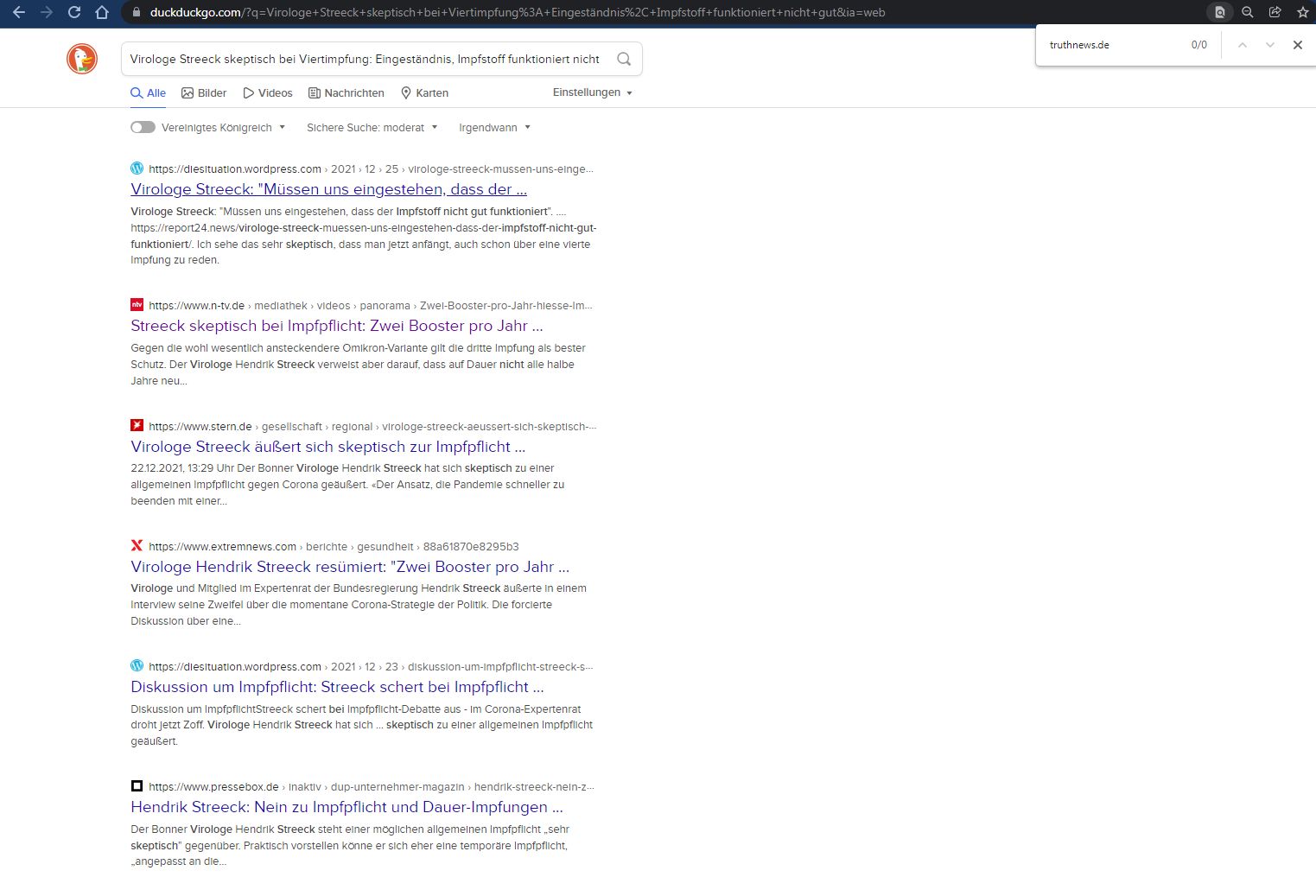Open the stern.de Streeck Impfpflicht result
The height and width of the screenshot is (896, 1316).
(x=327, y=447)
